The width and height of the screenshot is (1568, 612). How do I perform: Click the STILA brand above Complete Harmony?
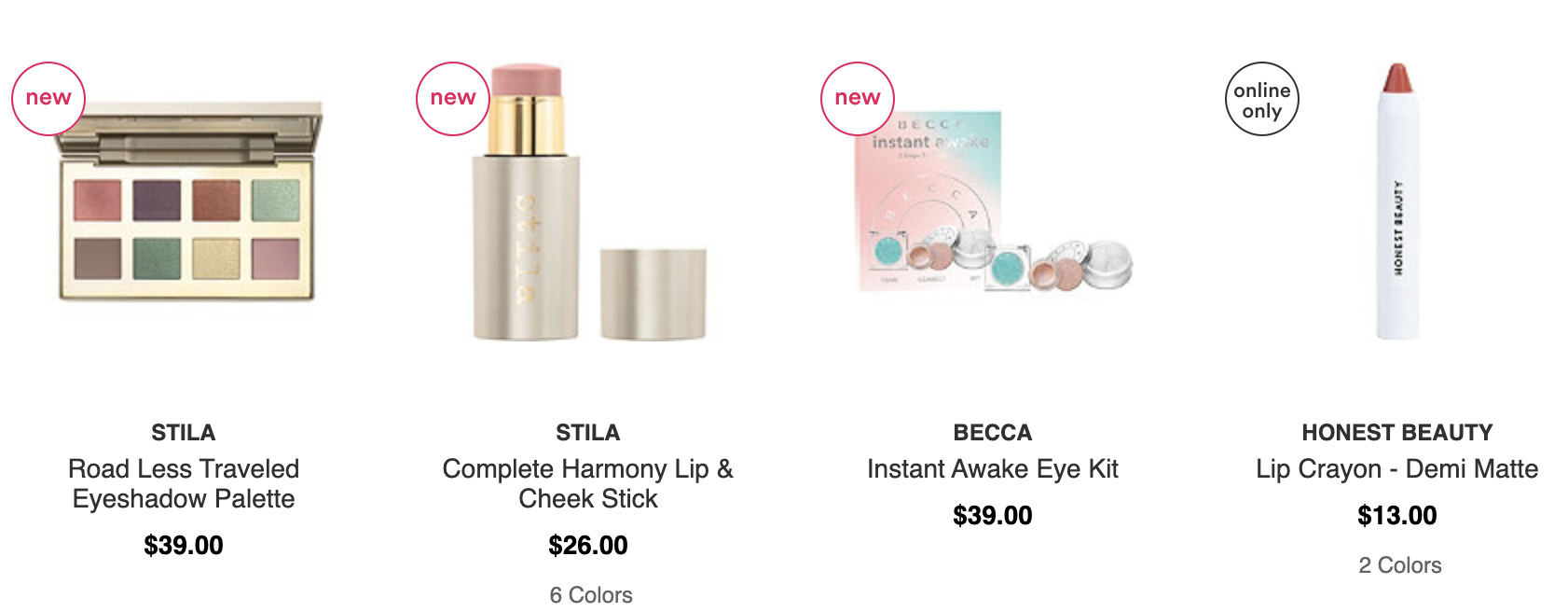tap(588, 433)
